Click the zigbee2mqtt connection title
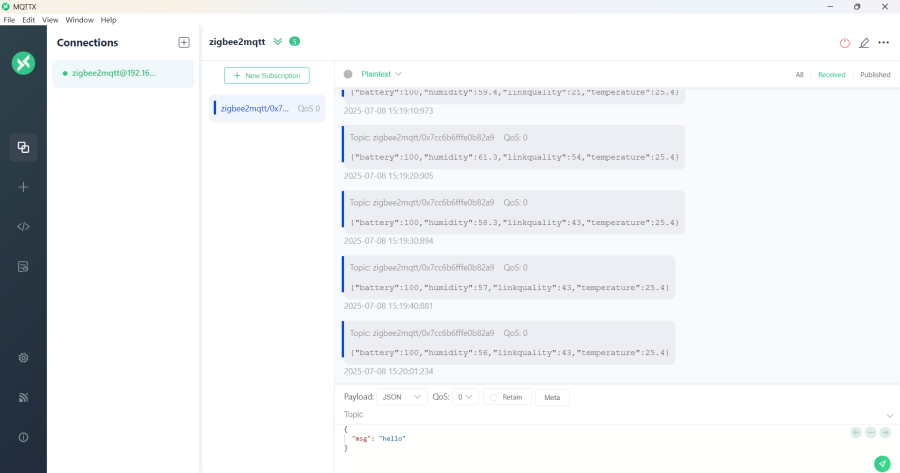The width and height of the screenshot is (900, 473). coord(237,42)
